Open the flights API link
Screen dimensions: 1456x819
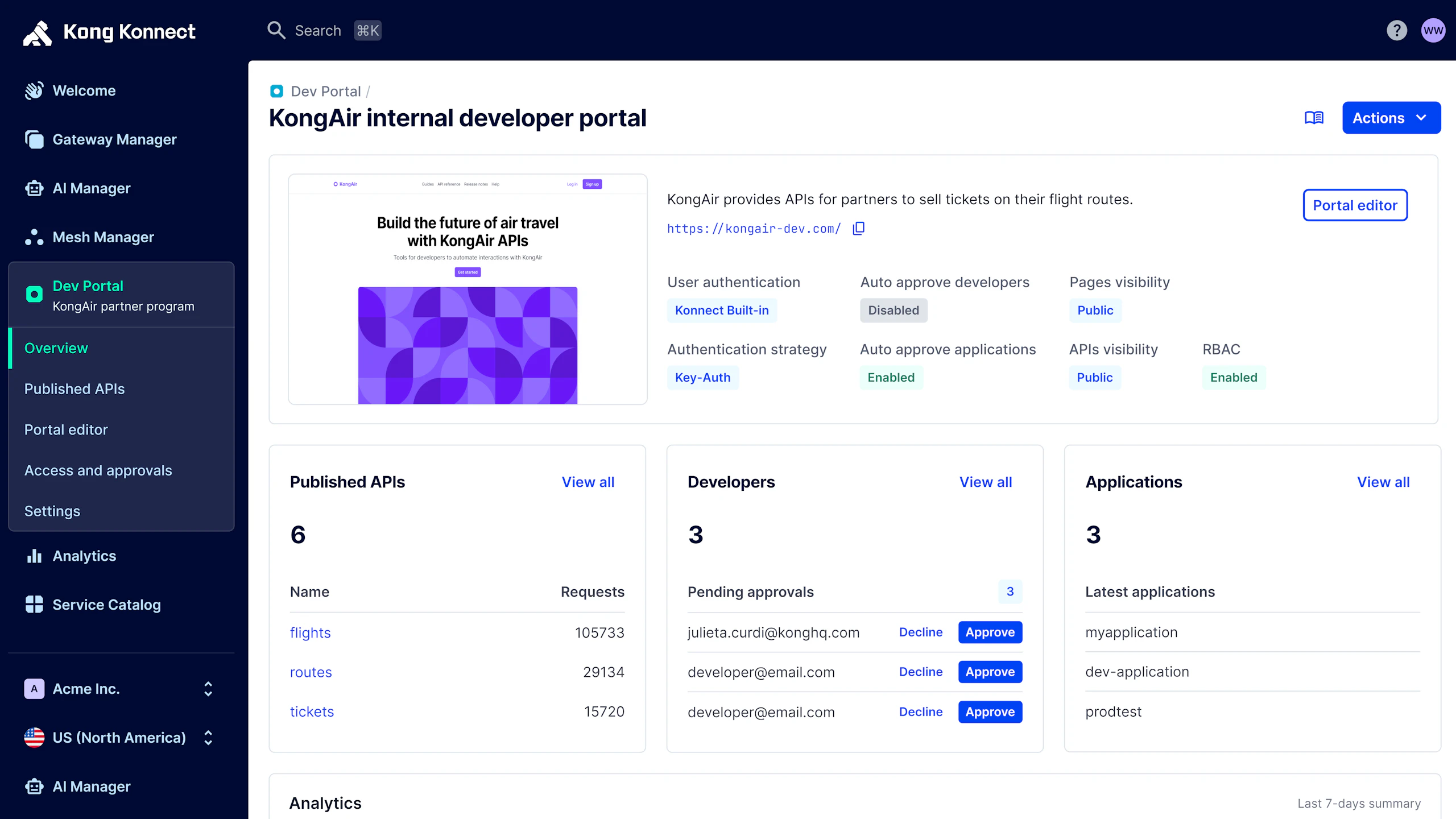(x=310, y=632)
